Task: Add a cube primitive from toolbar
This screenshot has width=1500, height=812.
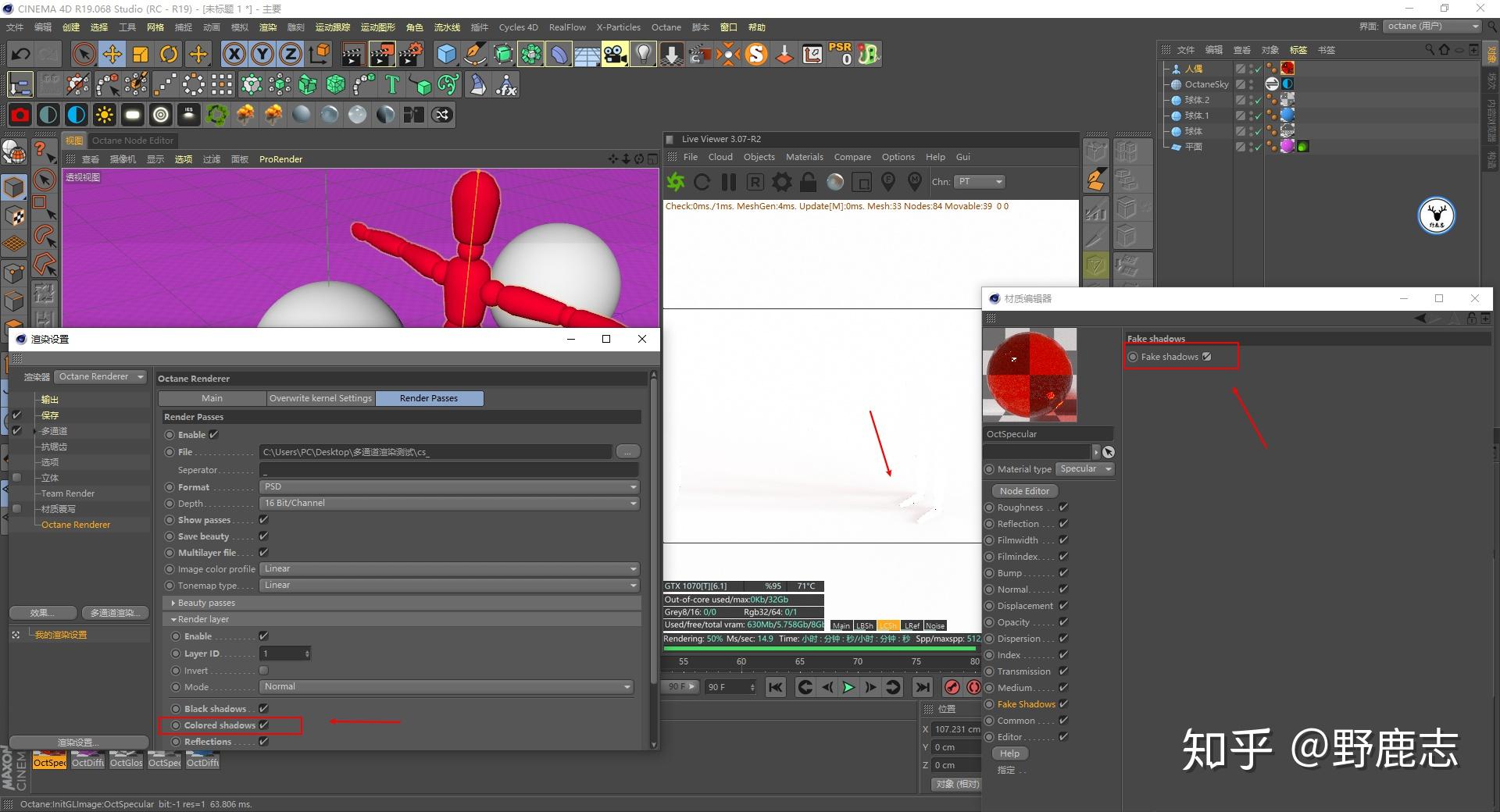Action: coord(446,54)
